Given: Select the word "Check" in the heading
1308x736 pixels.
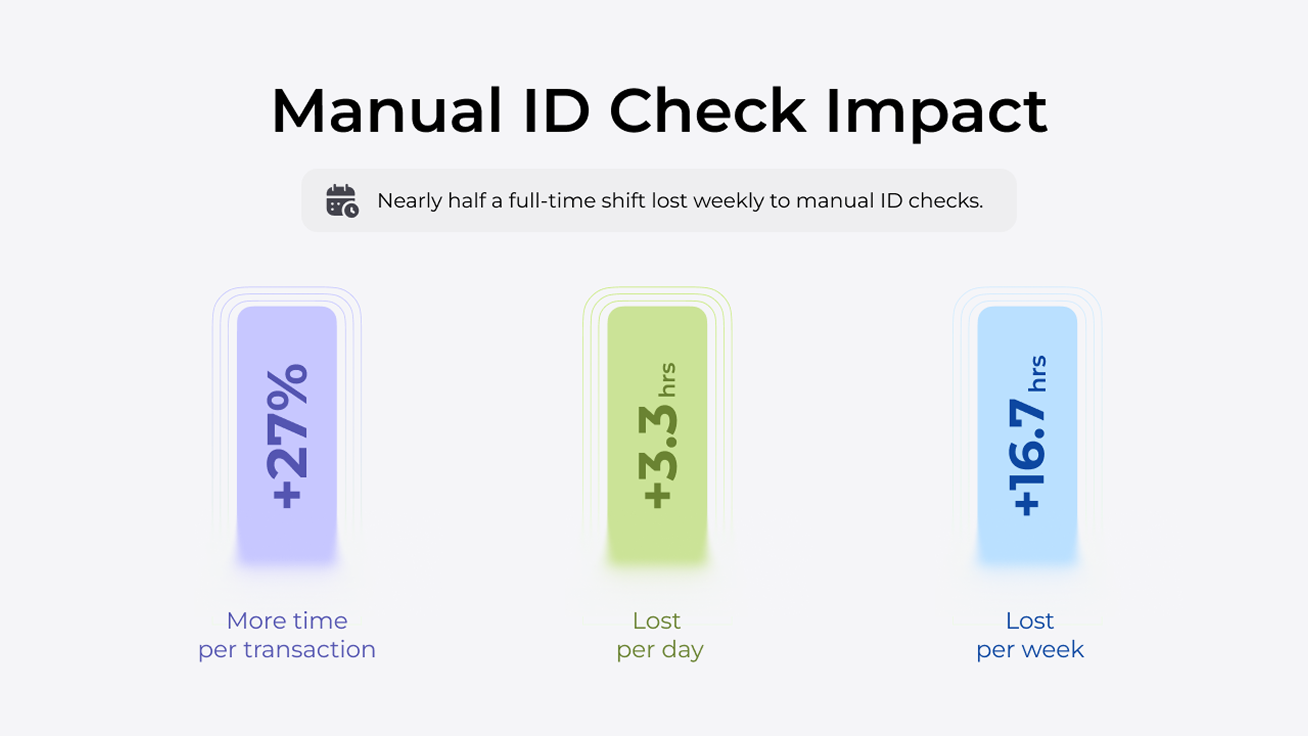Looking at the screenshot, I should pos(706,111).
